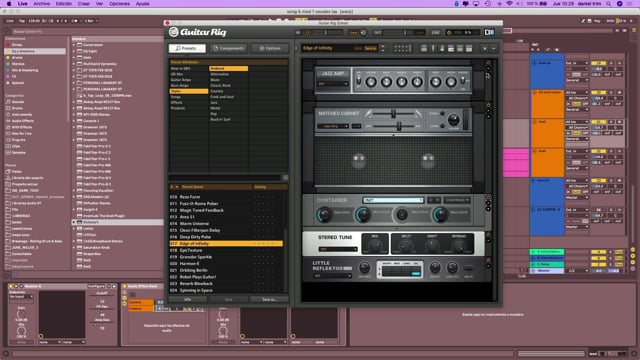Select the Guitar Amps attribute
This screenshot has height=360, width=640.
(x=181, y=80)
